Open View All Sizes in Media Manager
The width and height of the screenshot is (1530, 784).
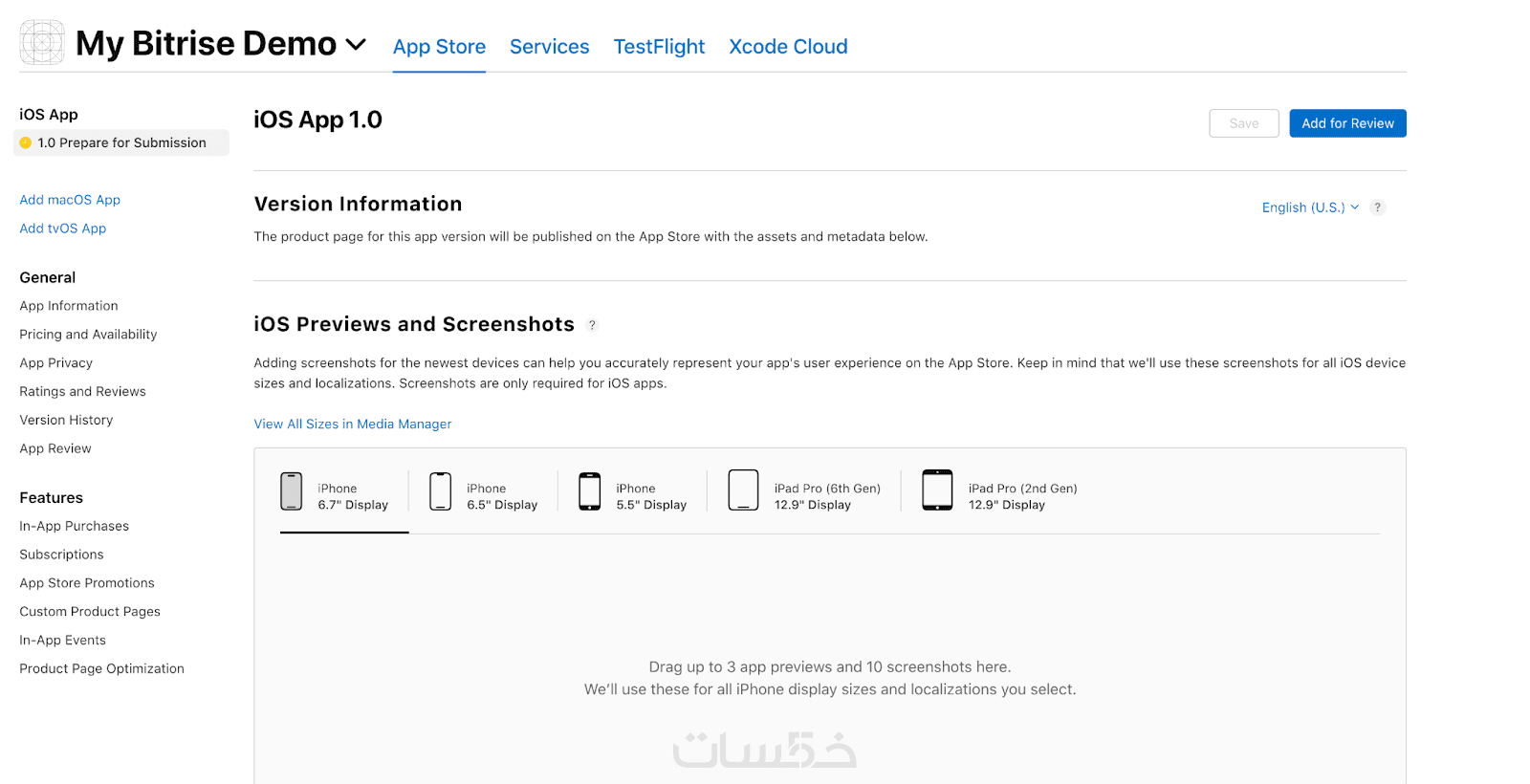point(353,425)
